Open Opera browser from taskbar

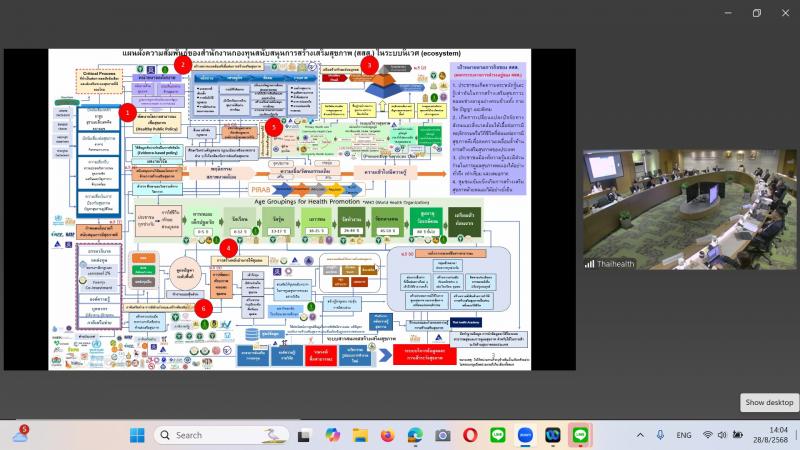(x=470, y=435)
